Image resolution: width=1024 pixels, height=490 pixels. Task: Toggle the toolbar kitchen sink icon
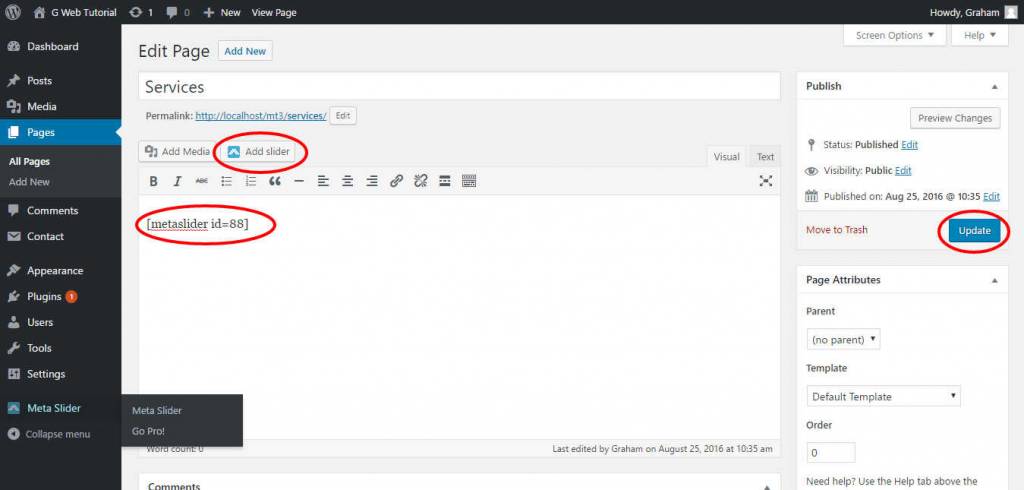tap(469, 181)
